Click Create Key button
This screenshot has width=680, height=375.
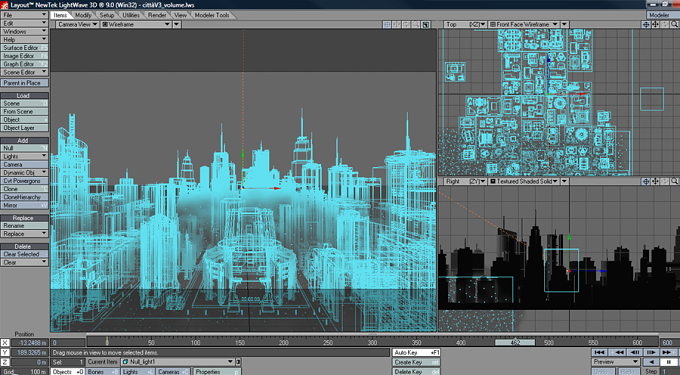pos(416,362)
